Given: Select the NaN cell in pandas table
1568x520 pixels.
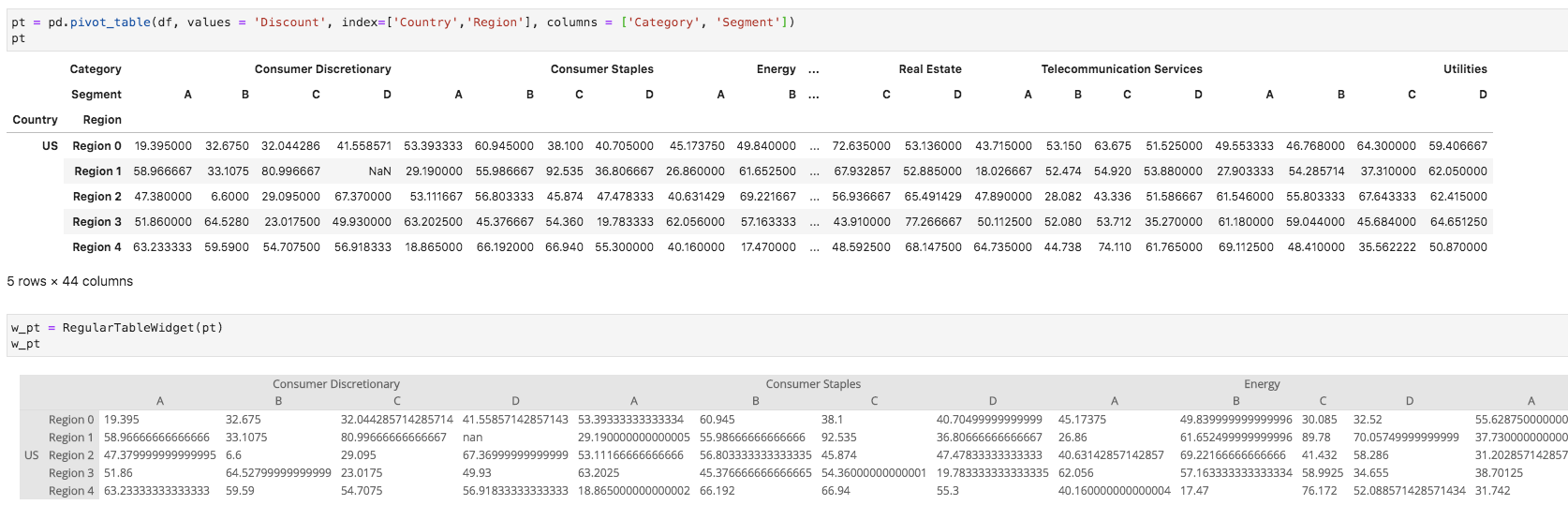Looking at the screenshot, I should [x=379, y=171].
